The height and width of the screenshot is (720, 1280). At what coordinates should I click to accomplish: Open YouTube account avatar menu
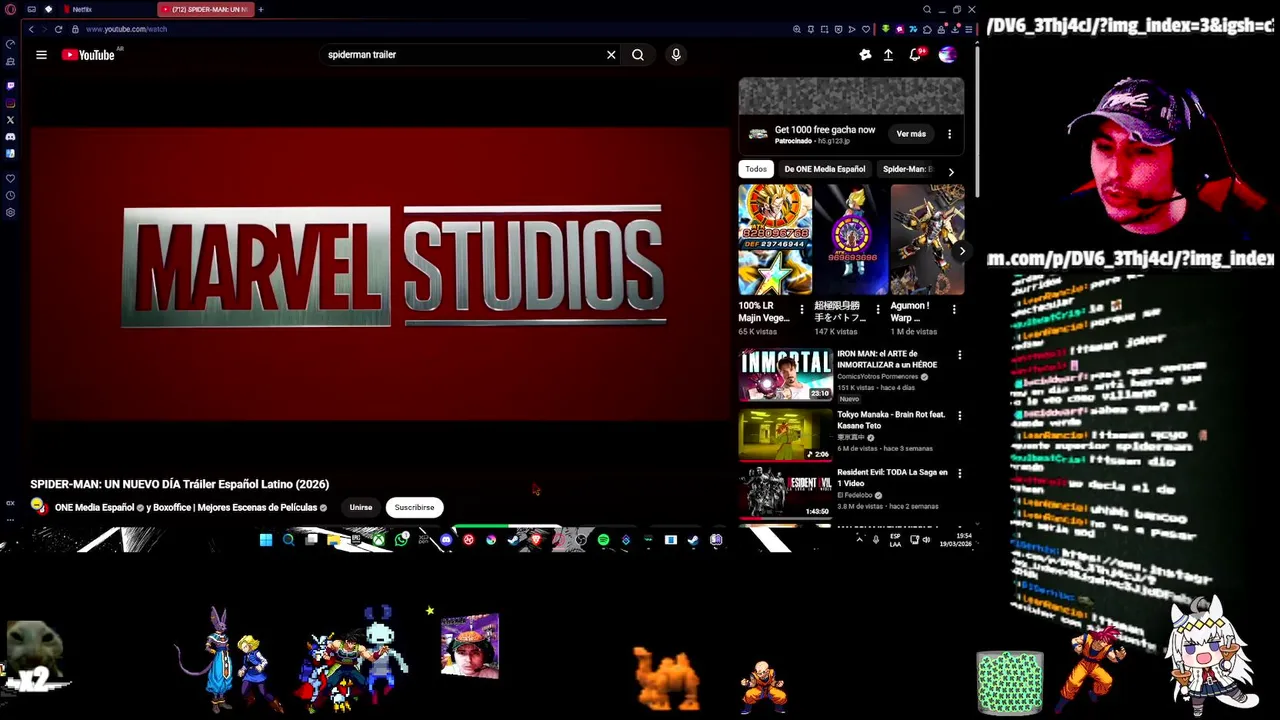pos(947,55)
